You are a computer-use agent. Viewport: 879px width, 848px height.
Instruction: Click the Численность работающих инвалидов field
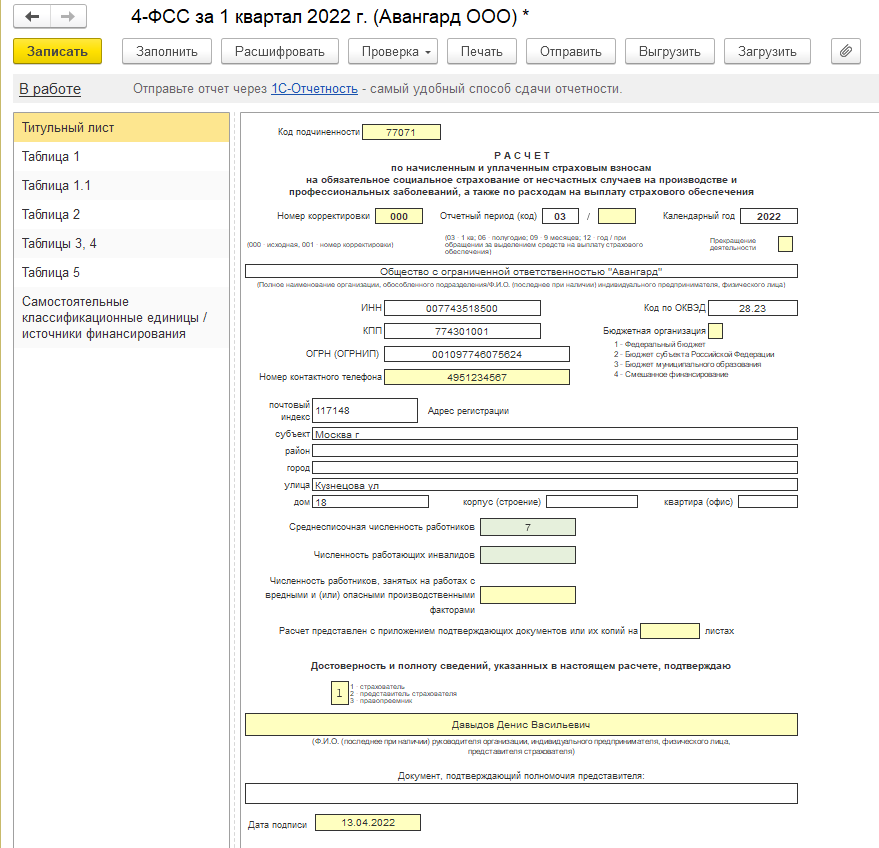(x=528, y=555)
